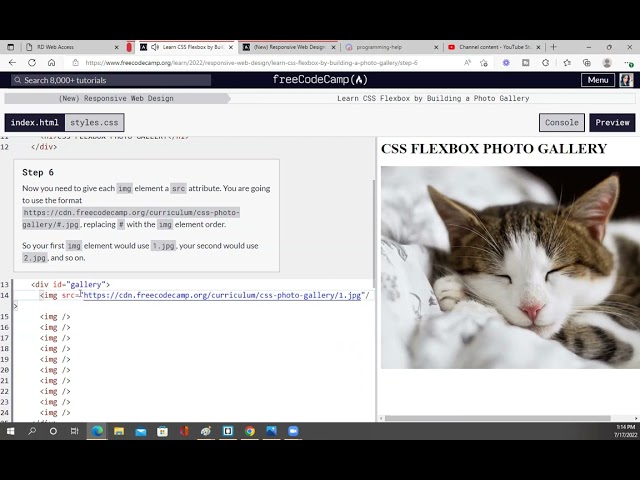The width and height of the screenshot is (640, 480).
Task: Open the Mail app on the taskbar
Action: click(x=141, y=431)
